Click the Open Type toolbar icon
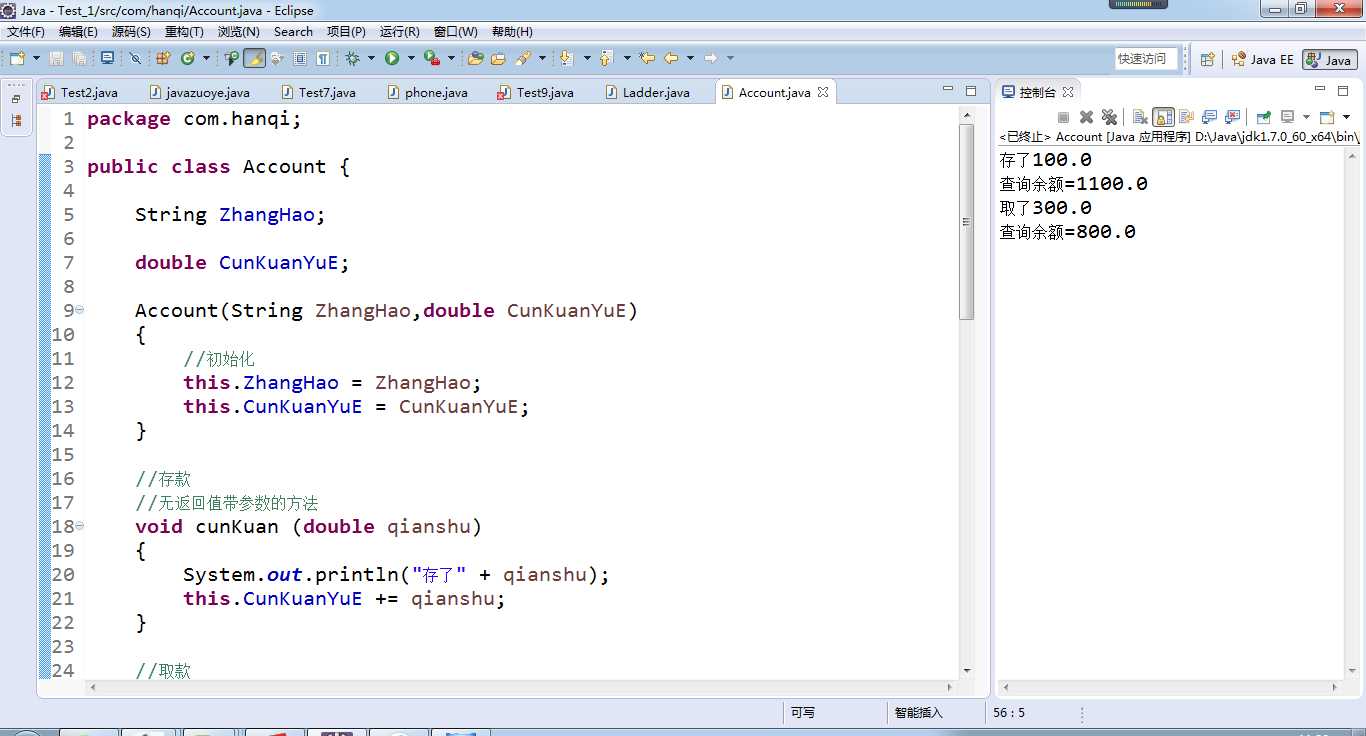This screenshot has height=736, width=1366. (x=231, y=58)
